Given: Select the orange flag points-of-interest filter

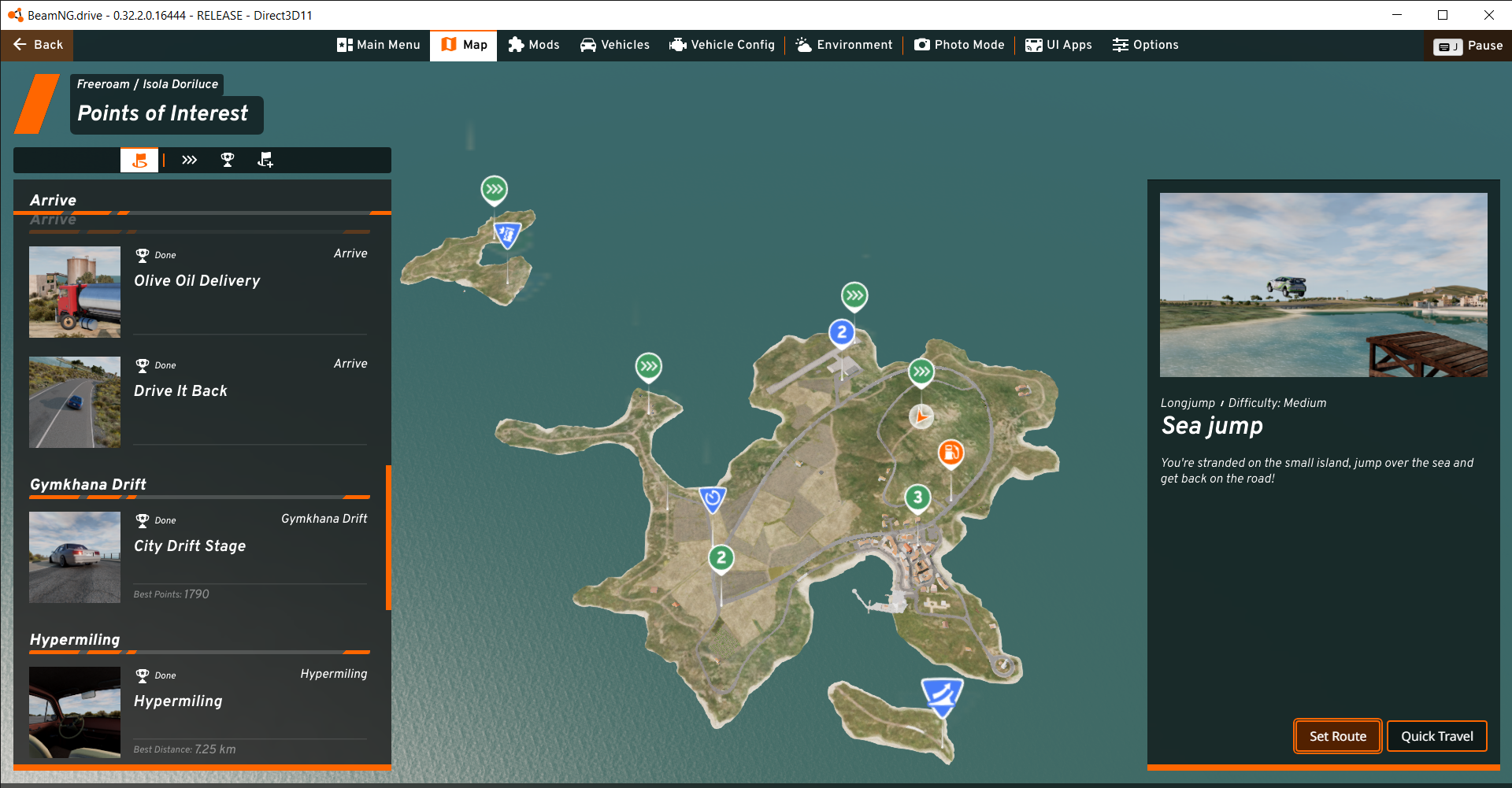Looking at the screenshot, I should coord(139,160).
